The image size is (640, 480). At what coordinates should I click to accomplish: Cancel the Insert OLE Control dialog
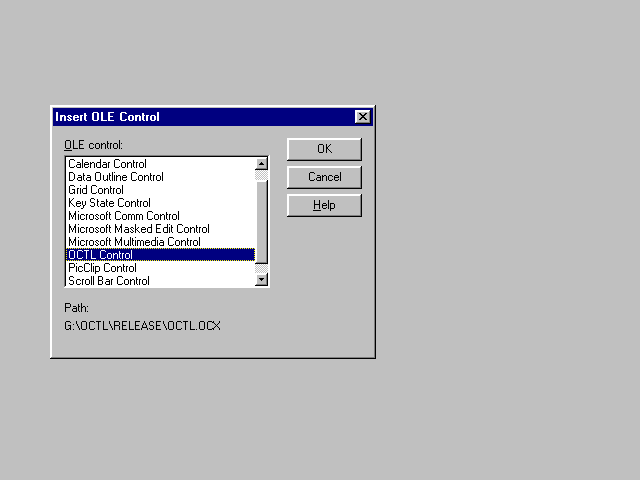324,177
